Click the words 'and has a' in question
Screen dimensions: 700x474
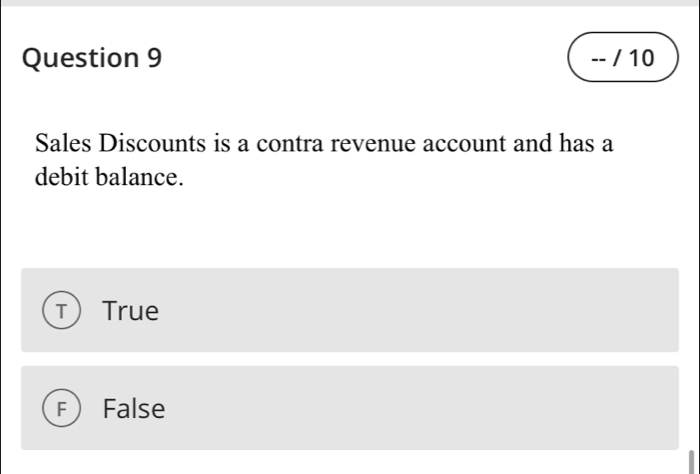tap(563, 143)
